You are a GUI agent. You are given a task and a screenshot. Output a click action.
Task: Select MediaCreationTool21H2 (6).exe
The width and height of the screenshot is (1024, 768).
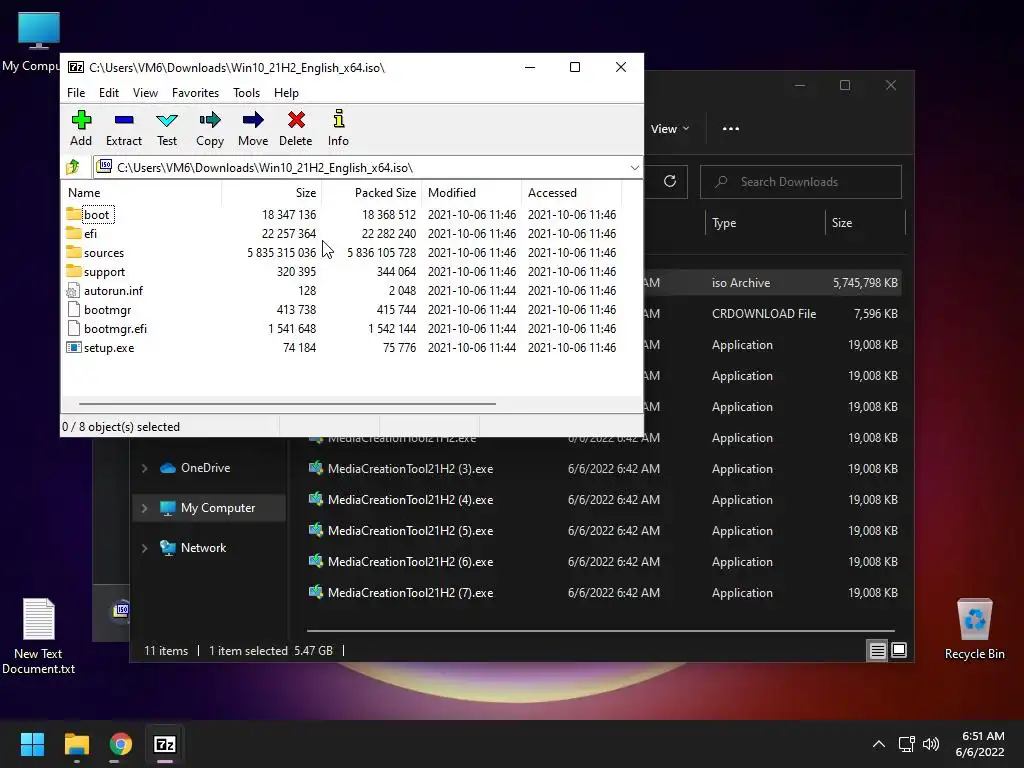[604, 562]
